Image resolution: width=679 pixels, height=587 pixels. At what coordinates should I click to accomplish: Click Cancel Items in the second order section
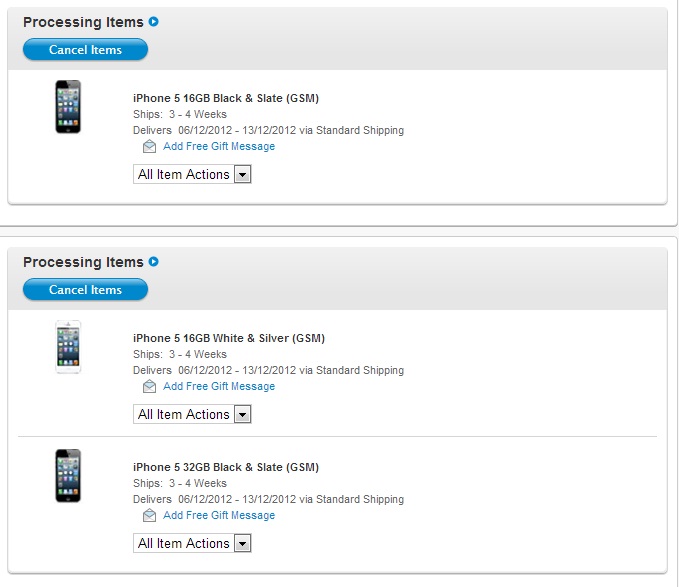[85, 289]
